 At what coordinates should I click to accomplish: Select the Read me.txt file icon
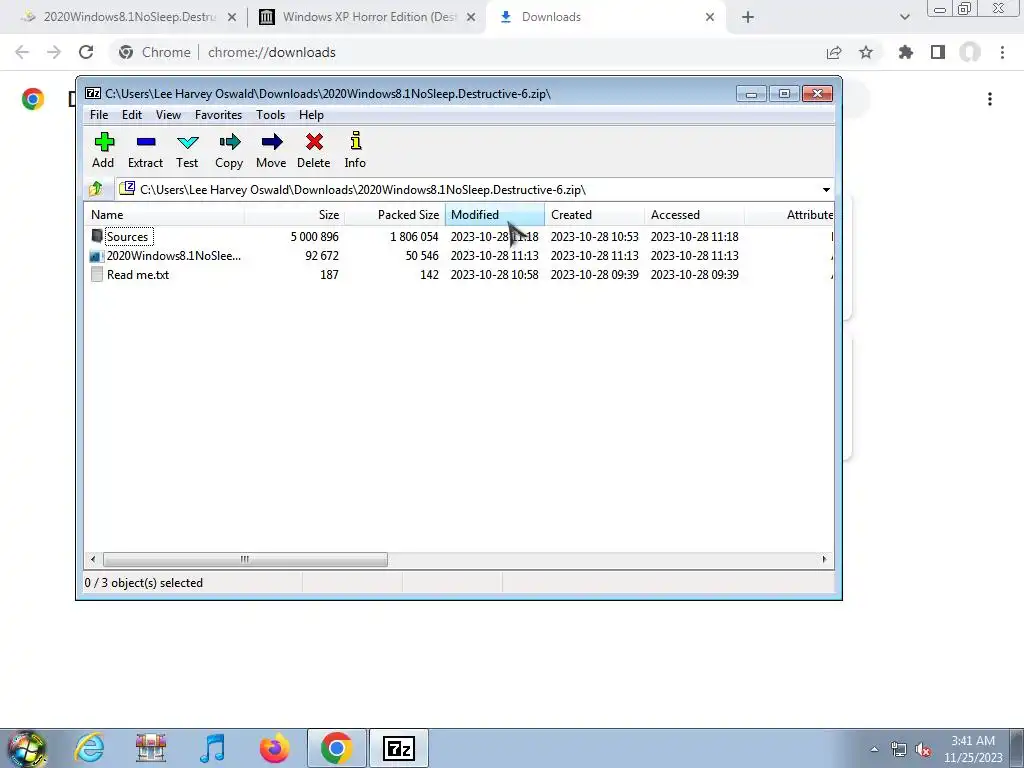97,274
